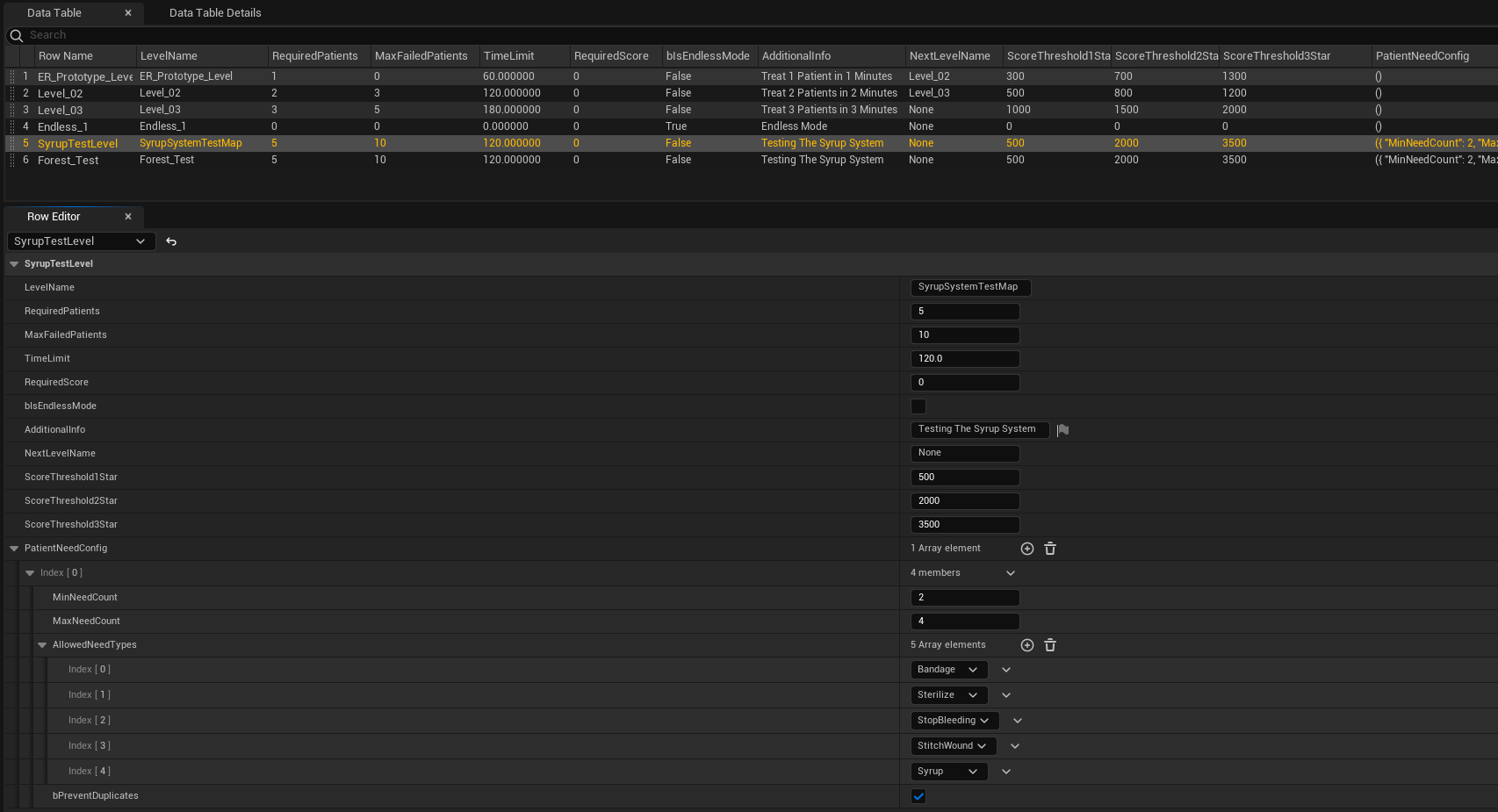Viewport: 1498px width, 812px height.
Task: Empty the PatientNeedConfig array with trash icon
Action: tap(1050, 549)
